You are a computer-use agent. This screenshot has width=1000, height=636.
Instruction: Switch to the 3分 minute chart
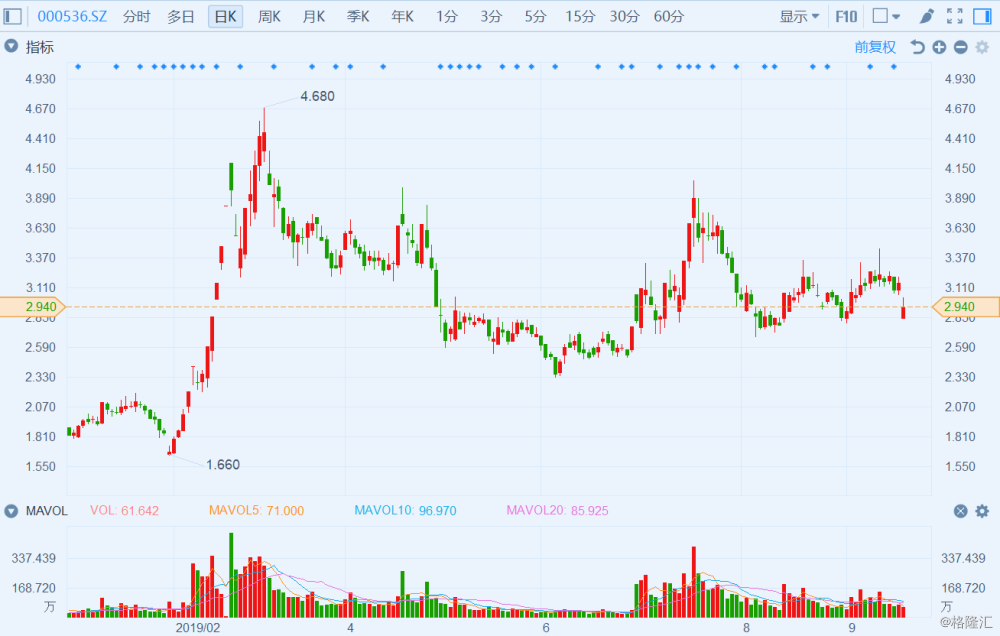491,16
